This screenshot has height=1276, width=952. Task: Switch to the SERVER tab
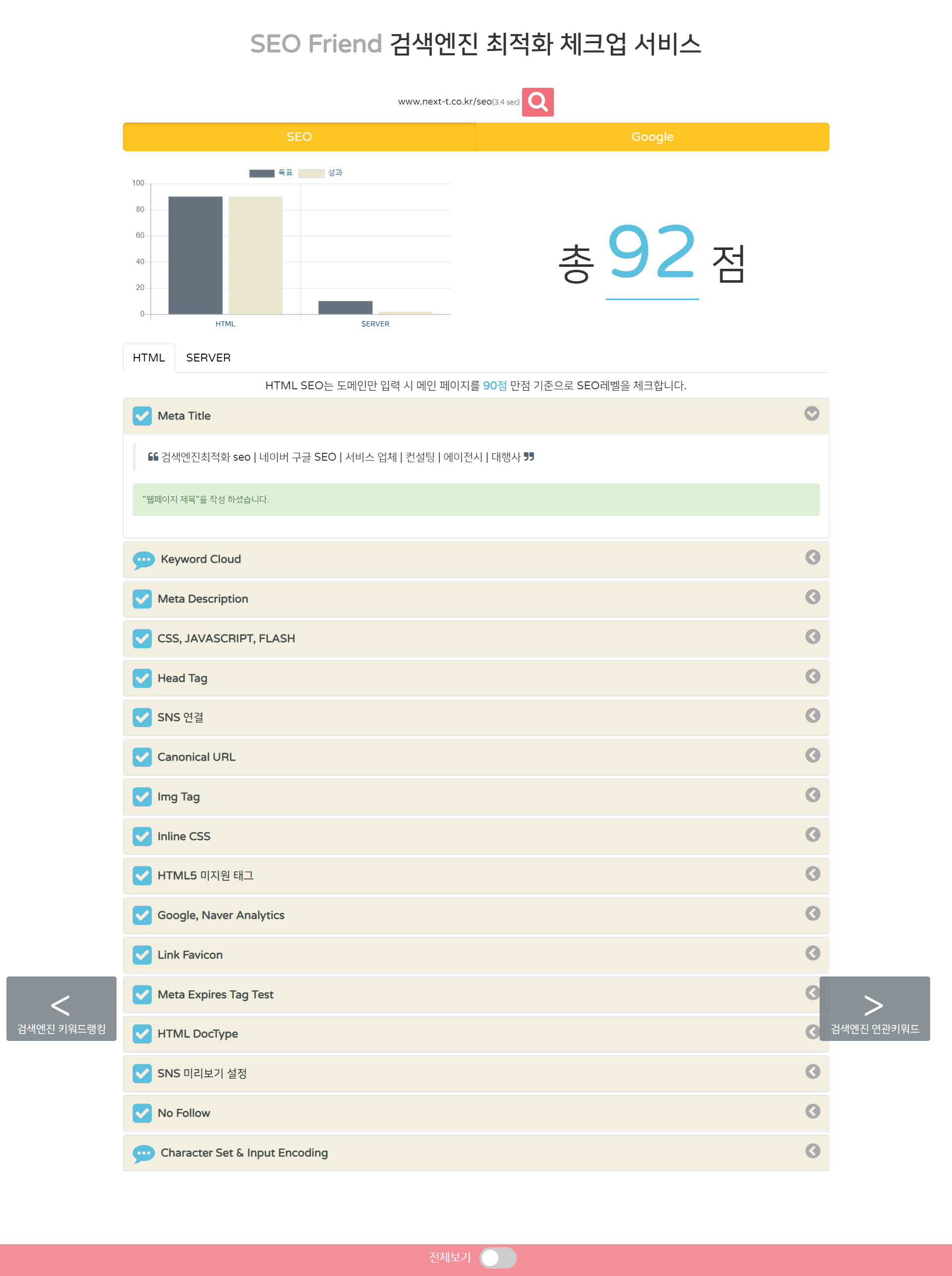coord(207,357)
